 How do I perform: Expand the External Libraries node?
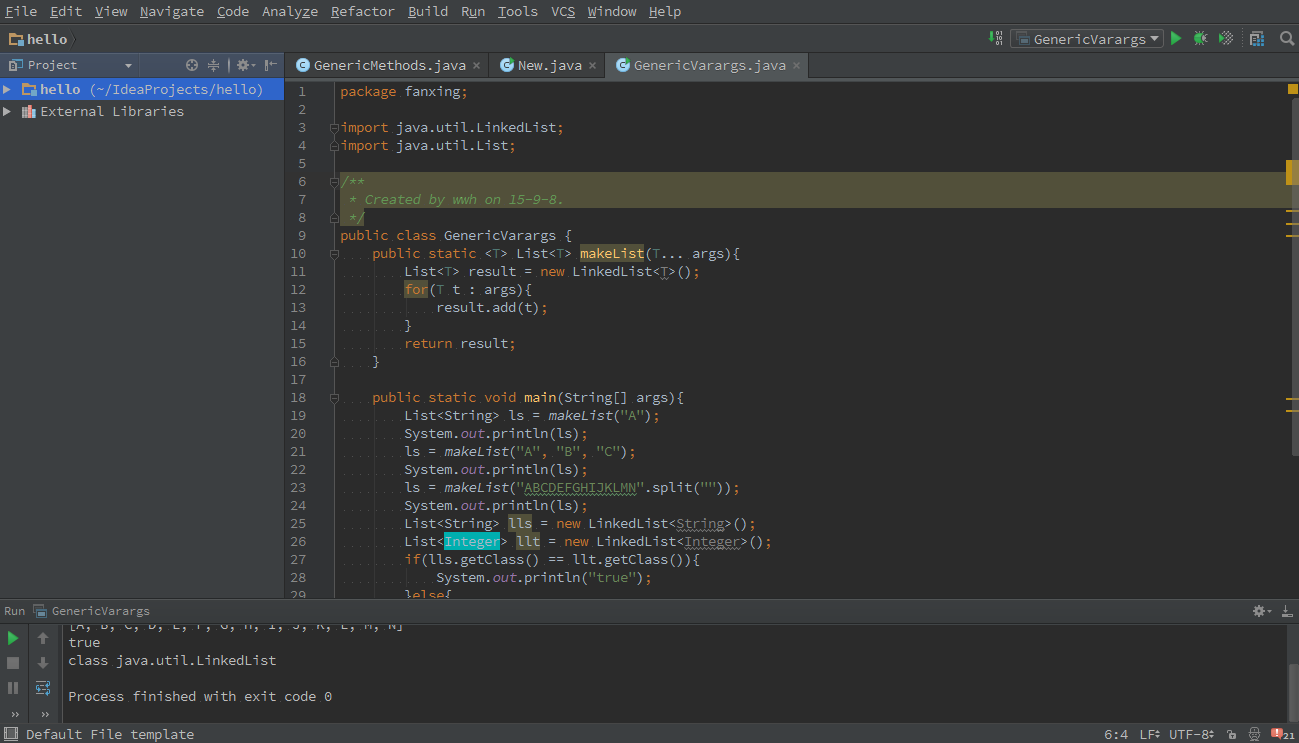click(x=7, y=112)
